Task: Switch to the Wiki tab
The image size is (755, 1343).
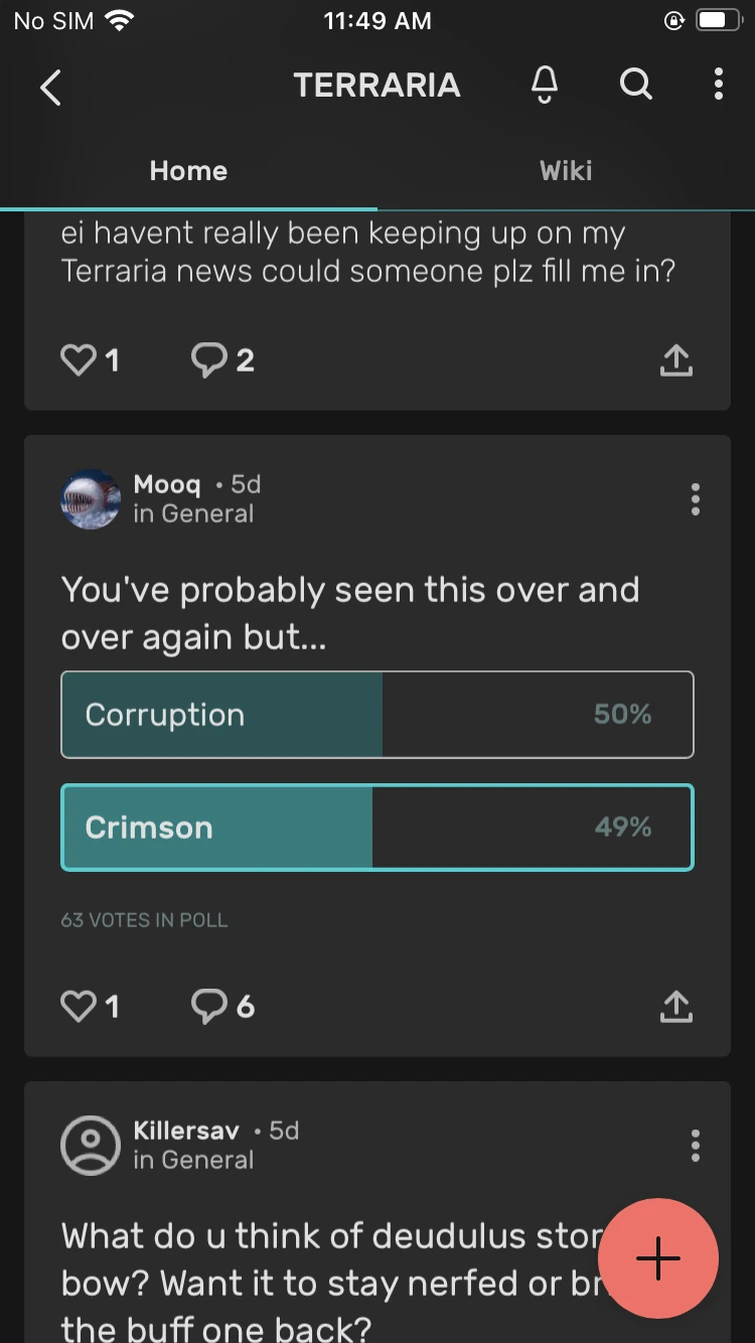Action: point(566,170)
